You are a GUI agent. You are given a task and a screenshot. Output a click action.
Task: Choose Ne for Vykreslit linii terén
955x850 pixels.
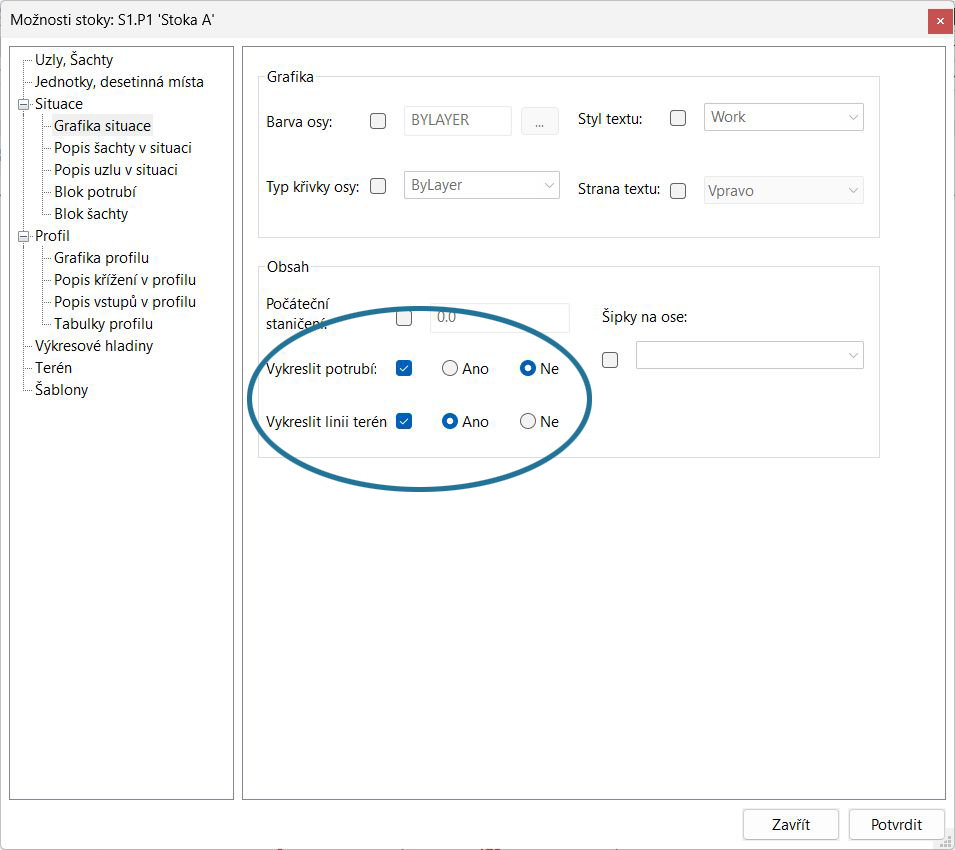(x=528, y=421)
